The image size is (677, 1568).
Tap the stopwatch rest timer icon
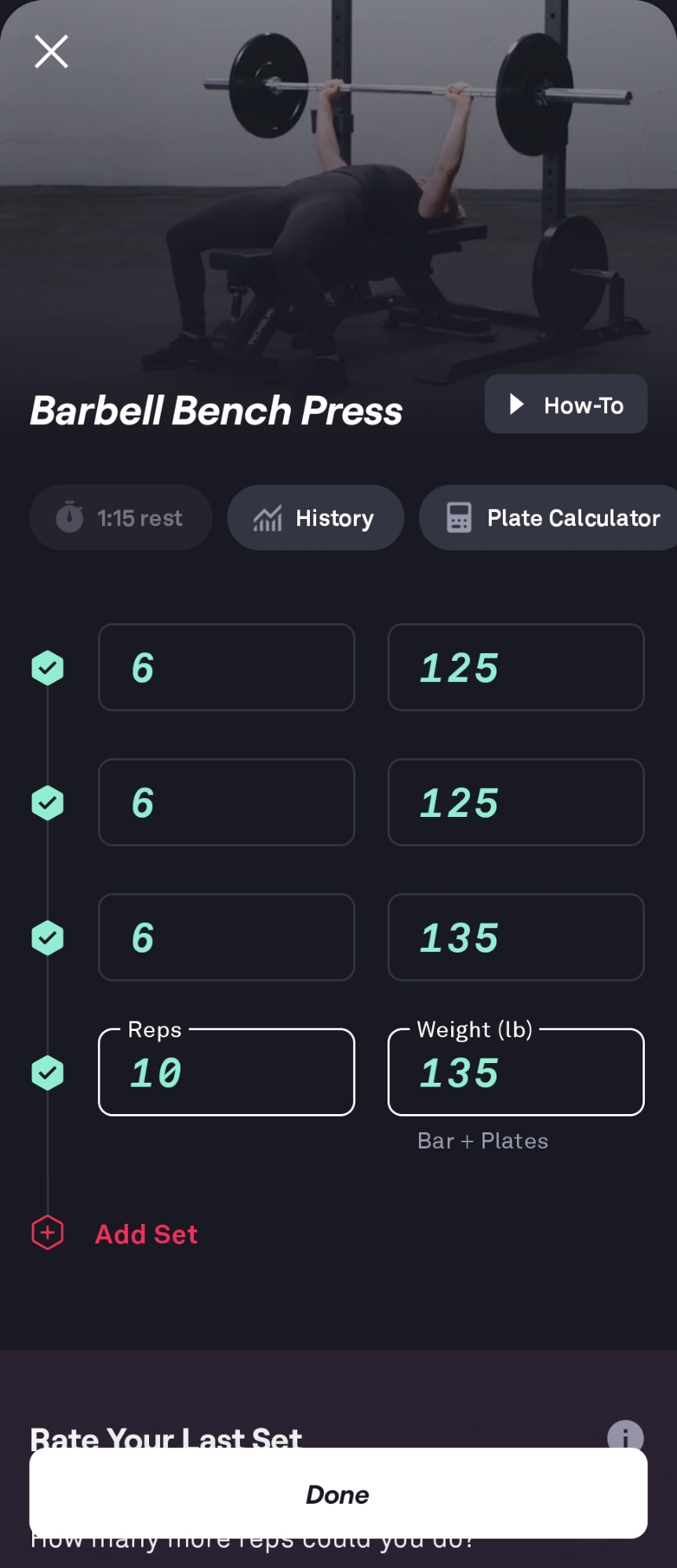coord(69,517)
